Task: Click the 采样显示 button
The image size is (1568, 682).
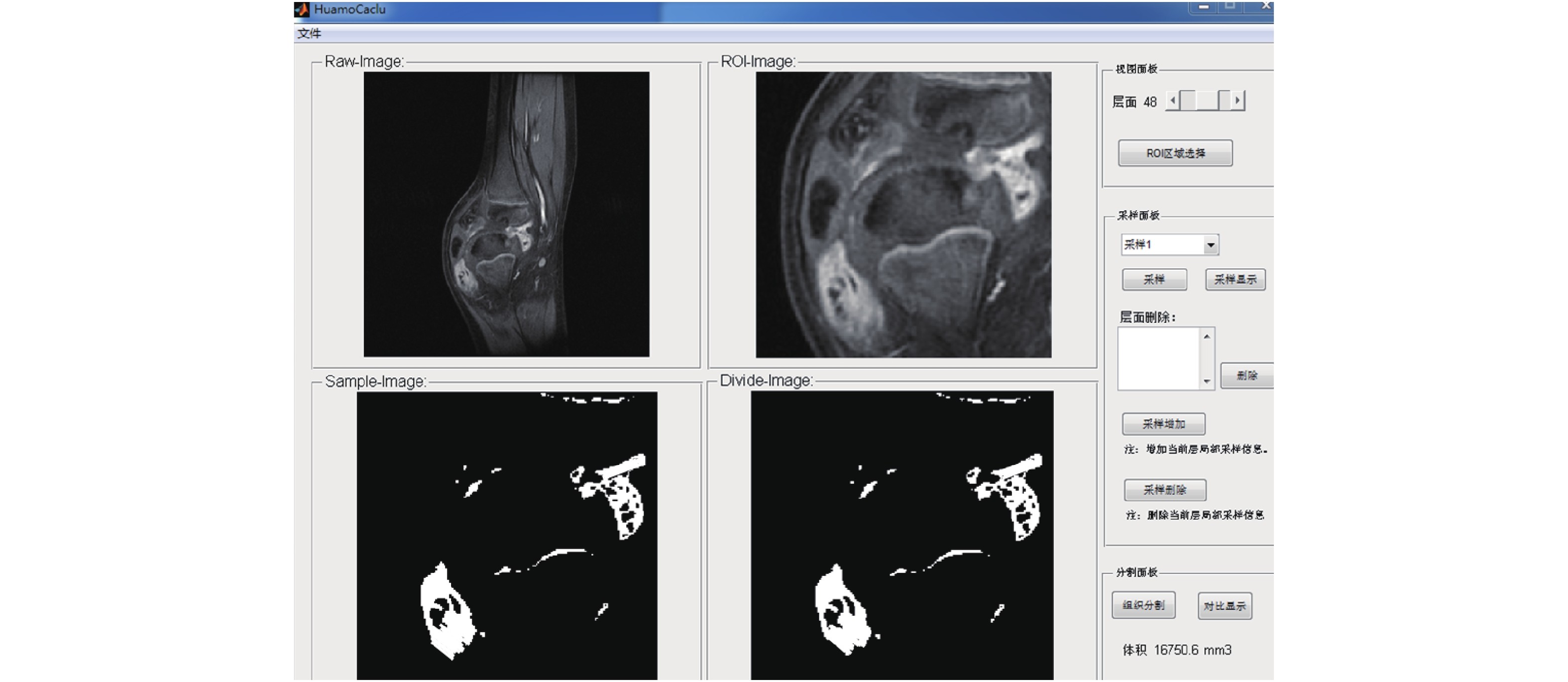Action: (x=1235, y=279)
